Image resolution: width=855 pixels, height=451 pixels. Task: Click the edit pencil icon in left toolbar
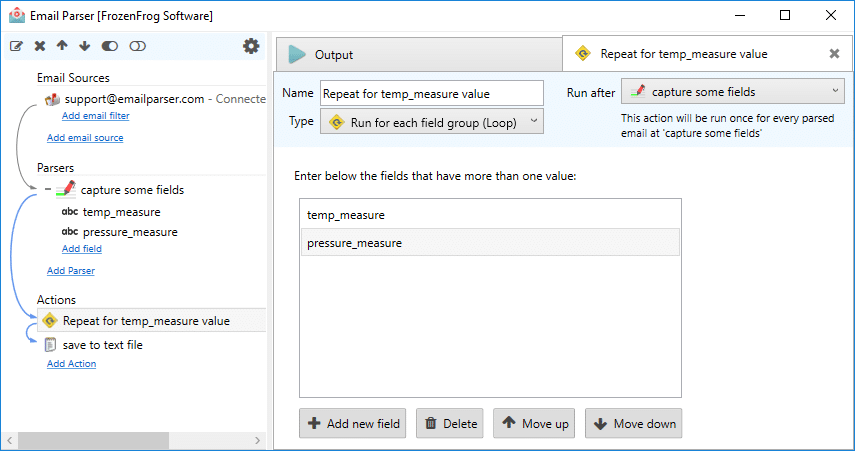click(x=16, y=46)
